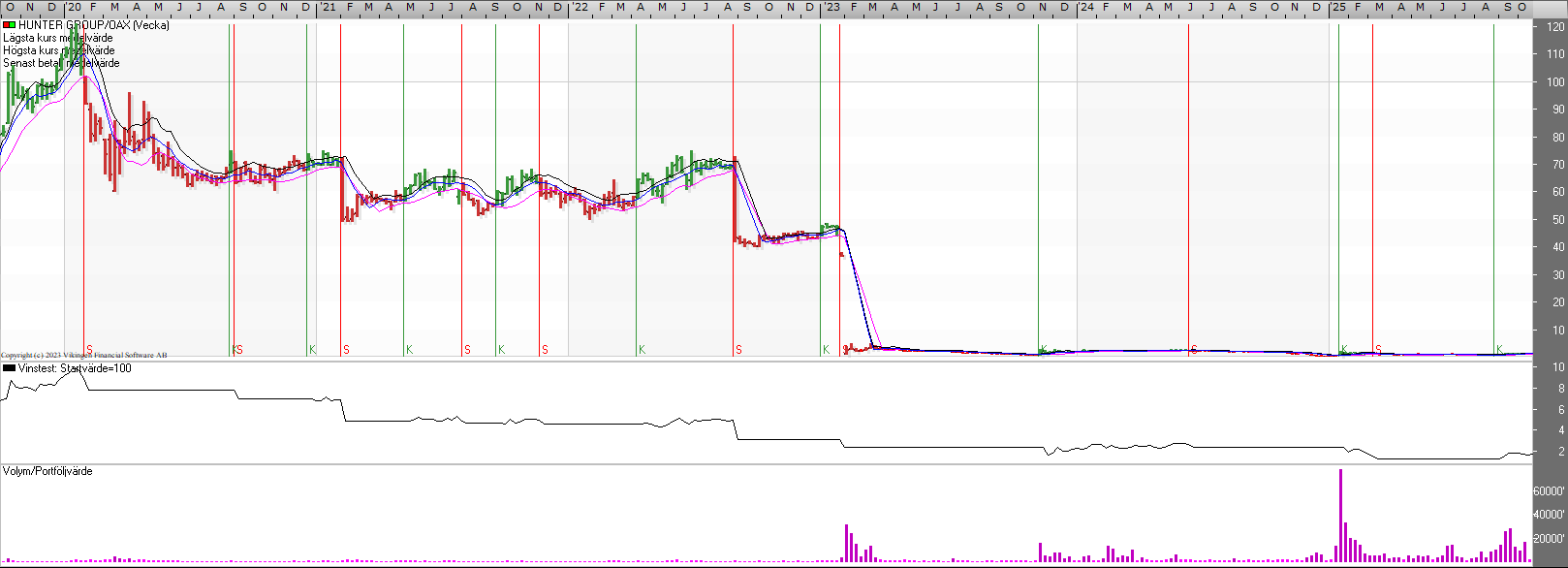1568x568 pixels.
Task: Click the 60000' label on the volume axis
Action: click(1550, 491)
